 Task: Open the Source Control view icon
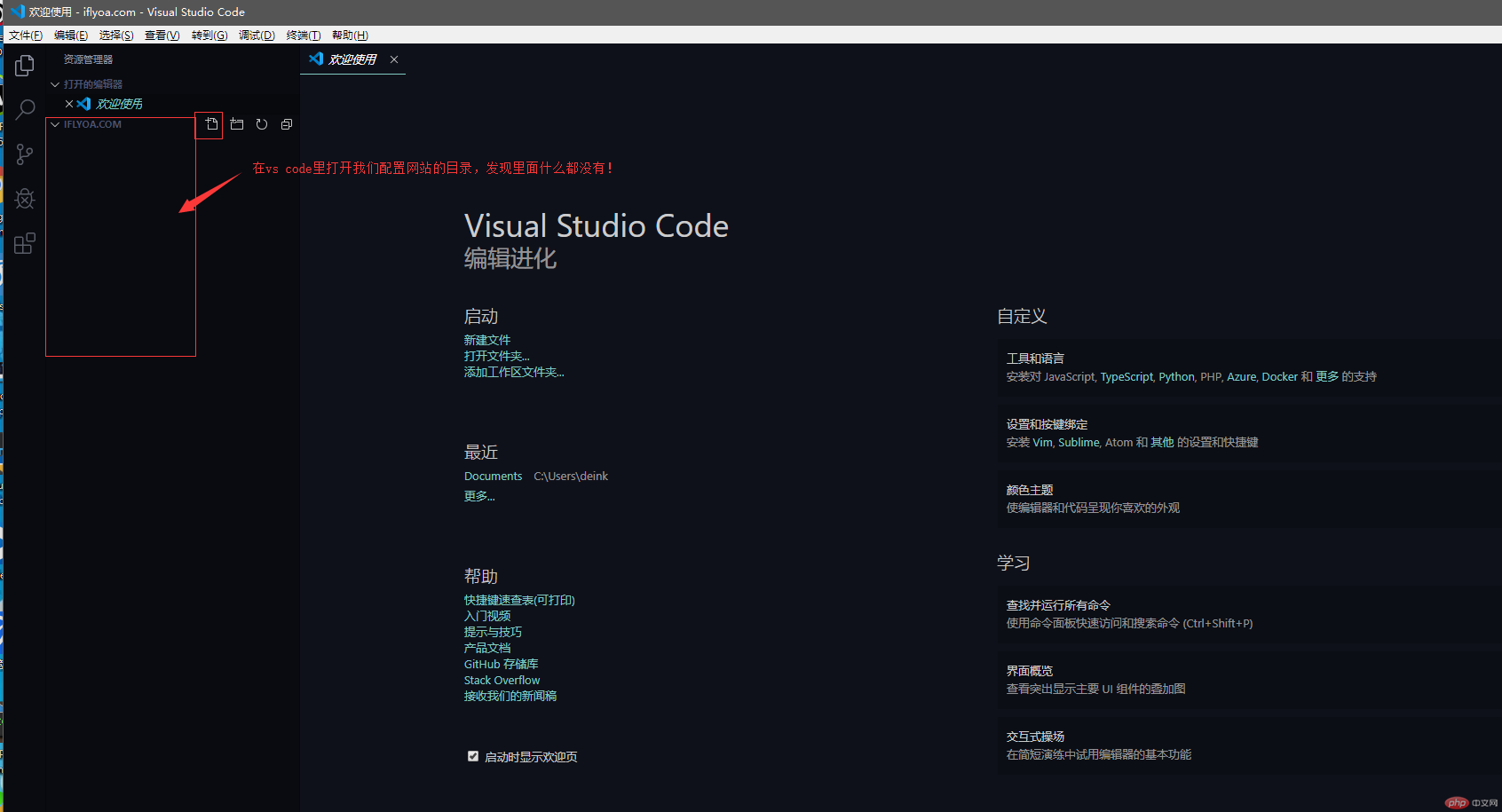coord(25,154)
